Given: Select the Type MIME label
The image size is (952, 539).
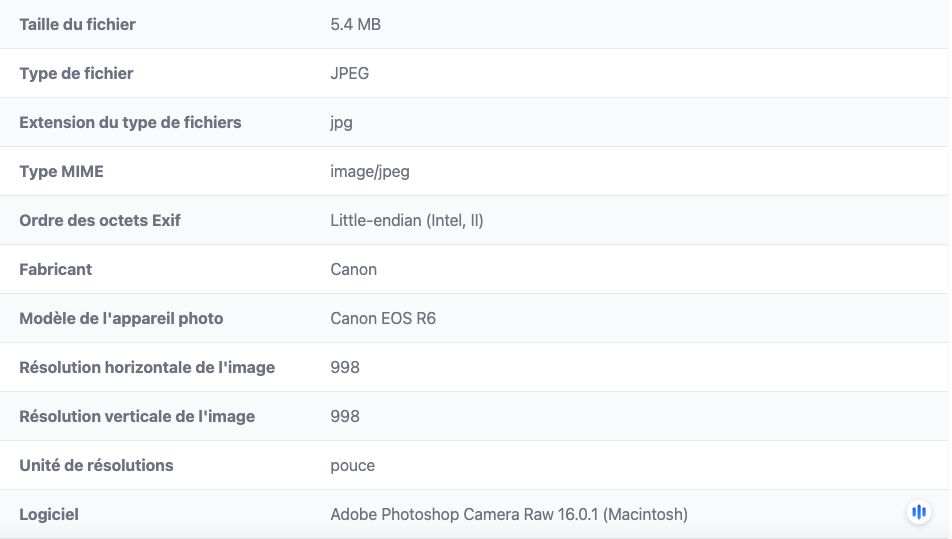Looking at the screenshot, I should pos(61,172).
